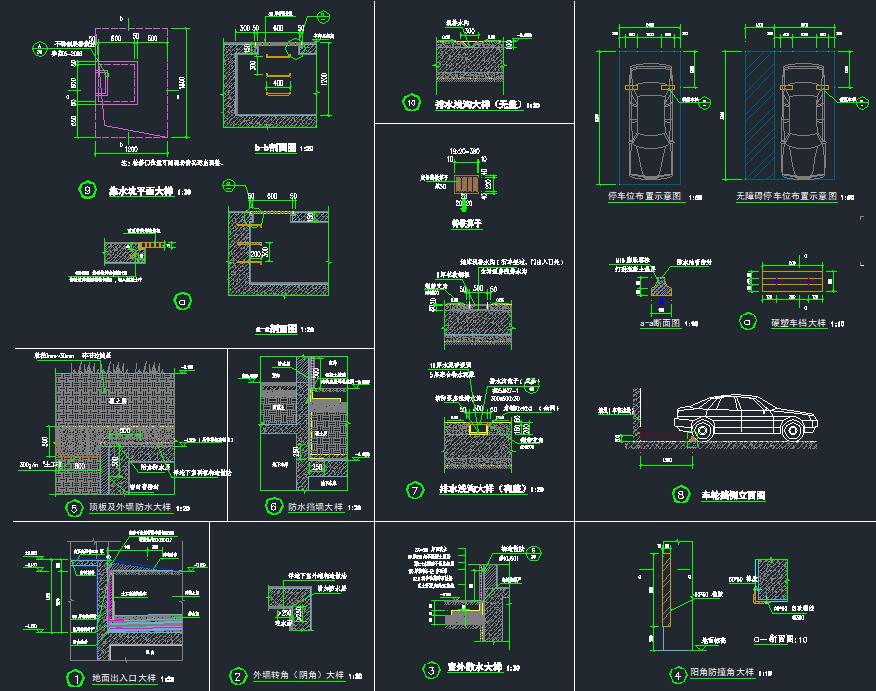Select the circled number 8 marker
Screen dimensions: 876x691
coord(682,494)
